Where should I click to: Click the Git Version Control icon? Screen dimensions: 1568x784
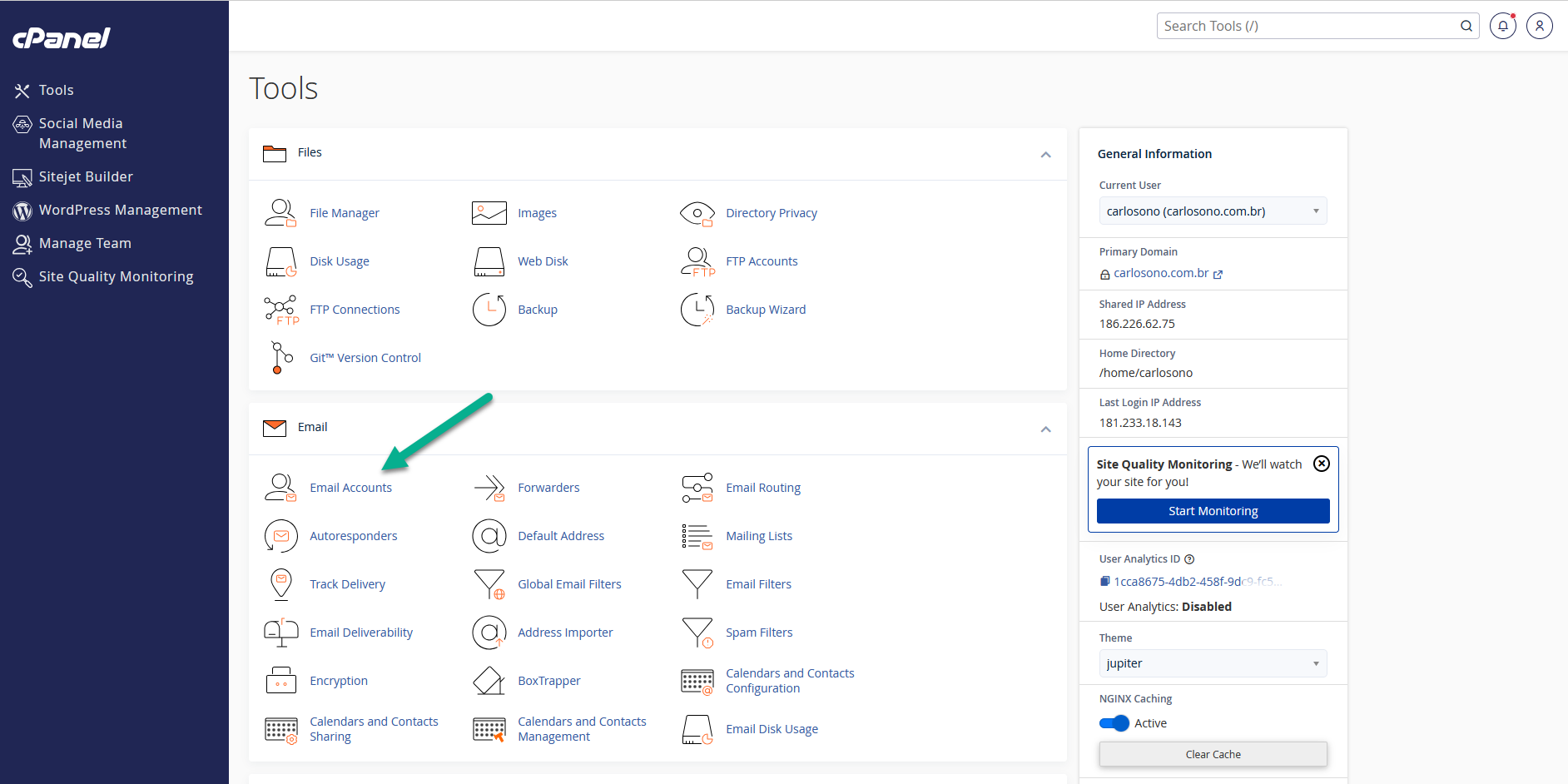[281, 358]
